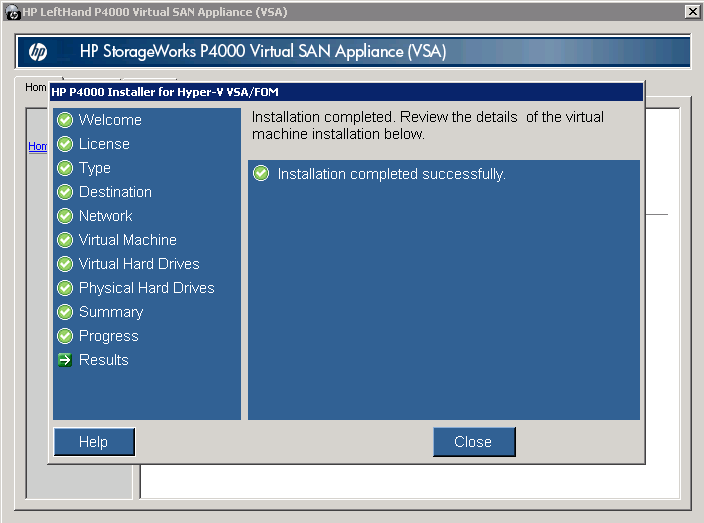This screenshot has width=704, height=523.
Task: Select the Virtual Hard Drives step label
Action: click(139, 264)
